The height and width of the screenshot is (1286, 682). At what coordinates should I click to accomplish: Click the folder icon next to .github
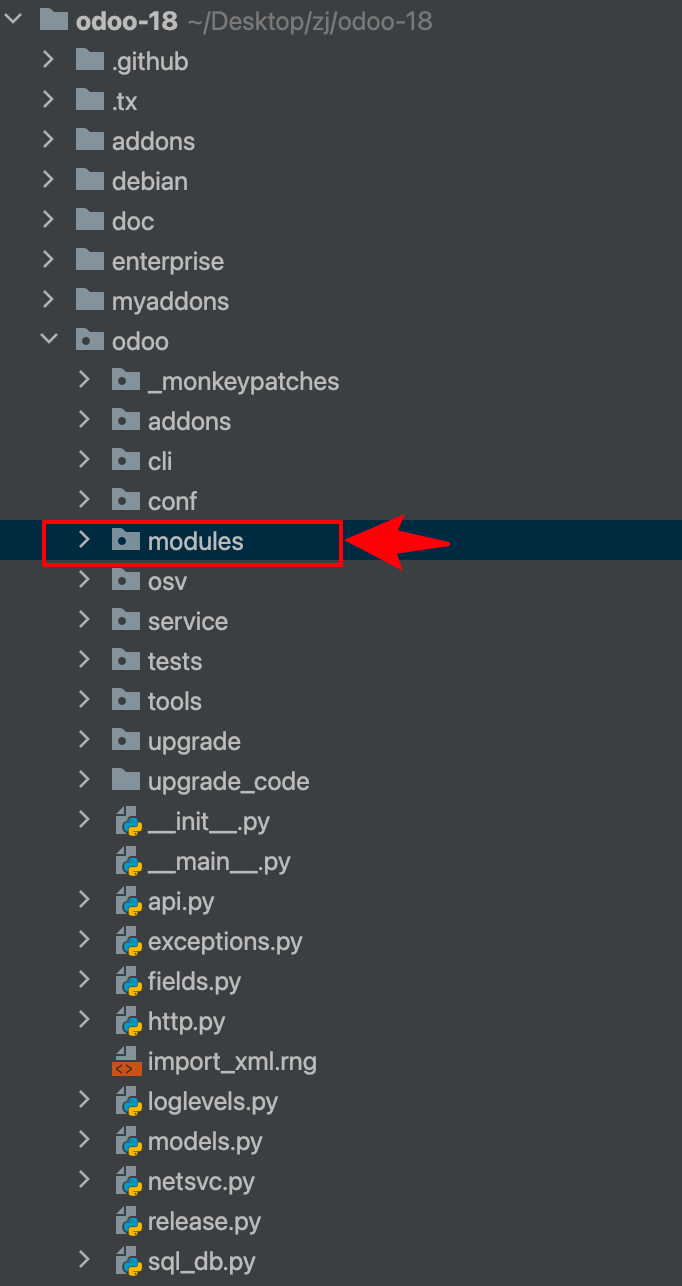[90, 61]
